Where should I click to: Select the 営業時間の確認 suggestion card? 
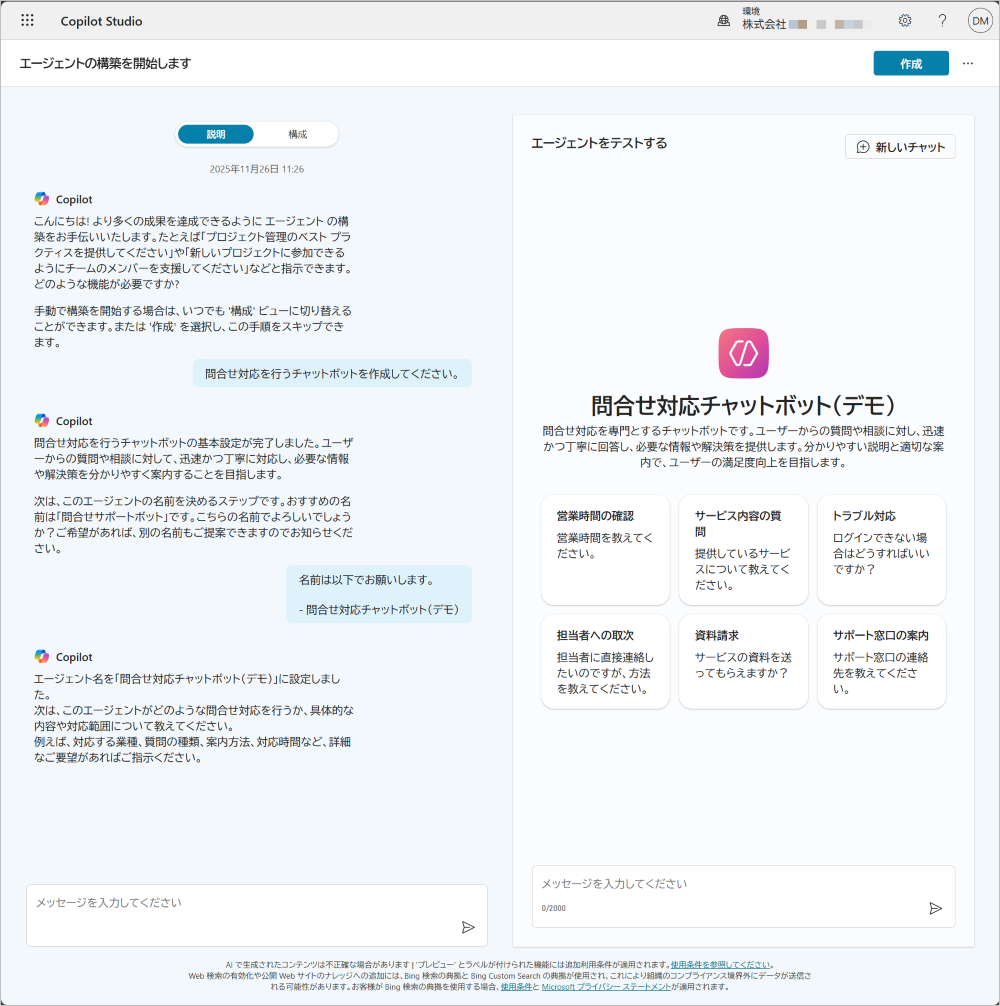pos(605,549)
